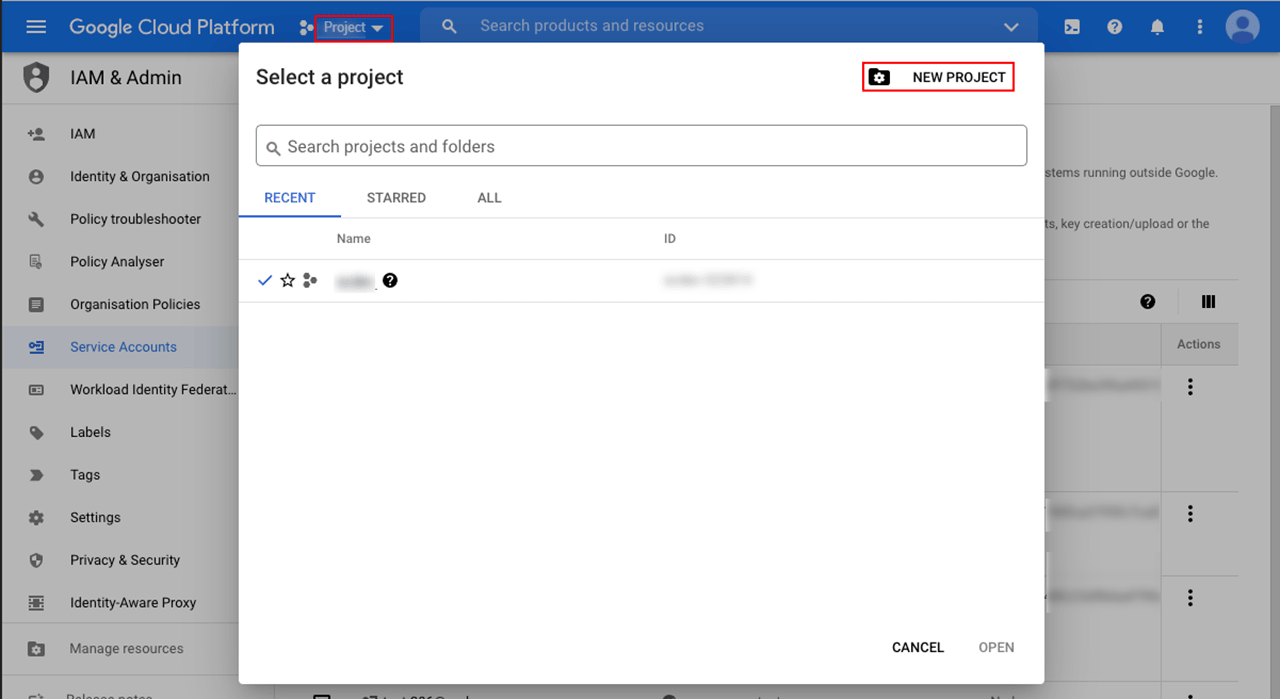The image size is (1280, 699).
Task: Switch to the RECENT tab
Action: click(290, 198)
